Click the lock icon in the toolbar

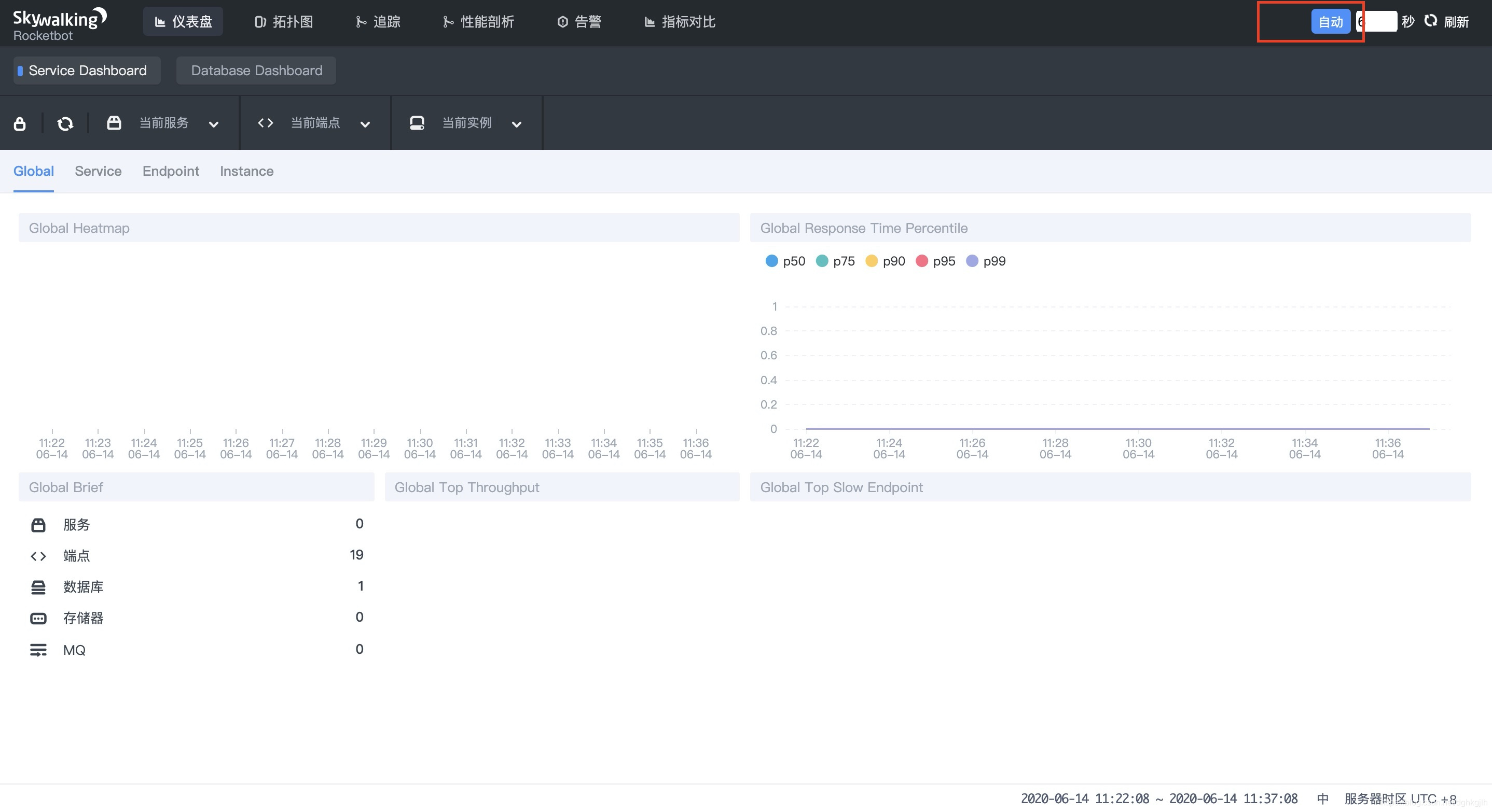[x=20, y=123]
